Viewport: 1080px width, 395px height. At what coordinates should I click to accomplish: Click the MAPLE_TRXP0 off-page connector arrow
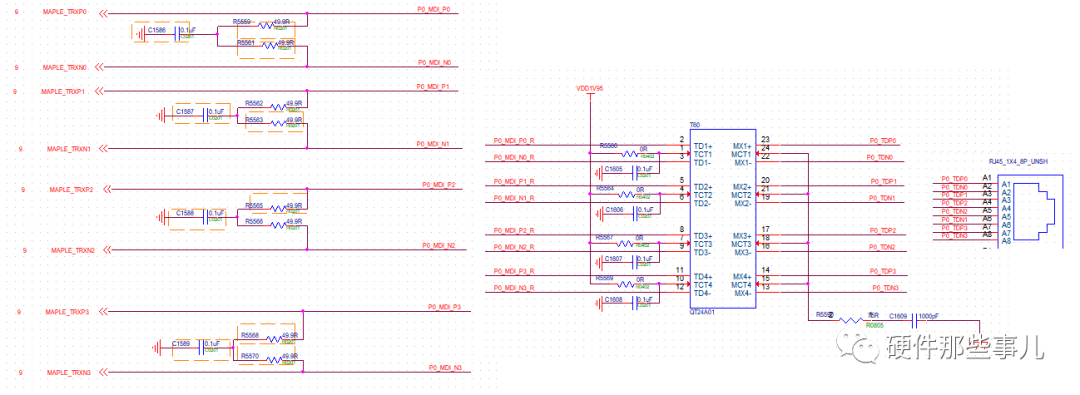pyautogui.click(x=102, y=13)
